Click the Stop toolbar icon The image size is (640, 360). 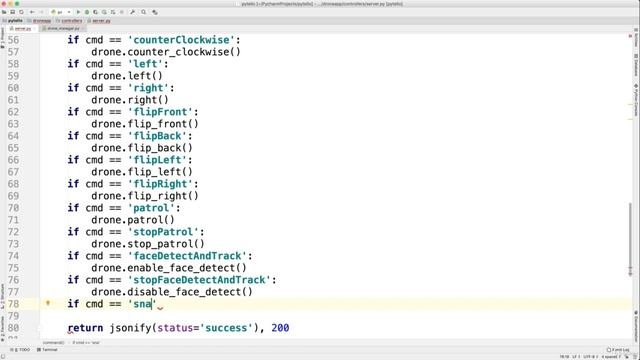pyautogui.click(x=122, y=12)
